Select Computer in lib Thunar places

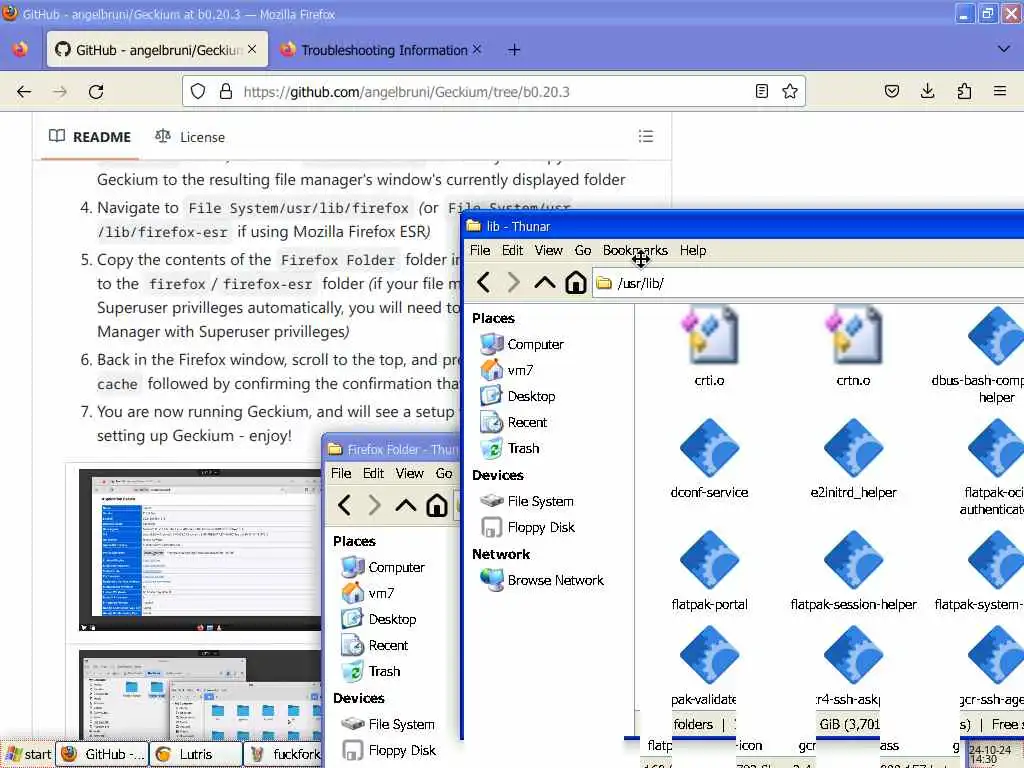pos(521,344)
